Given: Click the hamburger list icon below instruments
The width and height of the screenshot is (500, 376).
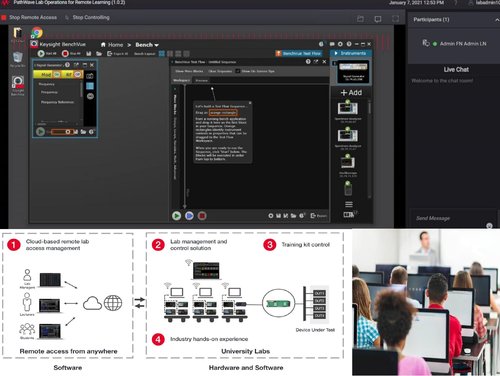Looking at the screenshot, I should [x=349, y=204].
